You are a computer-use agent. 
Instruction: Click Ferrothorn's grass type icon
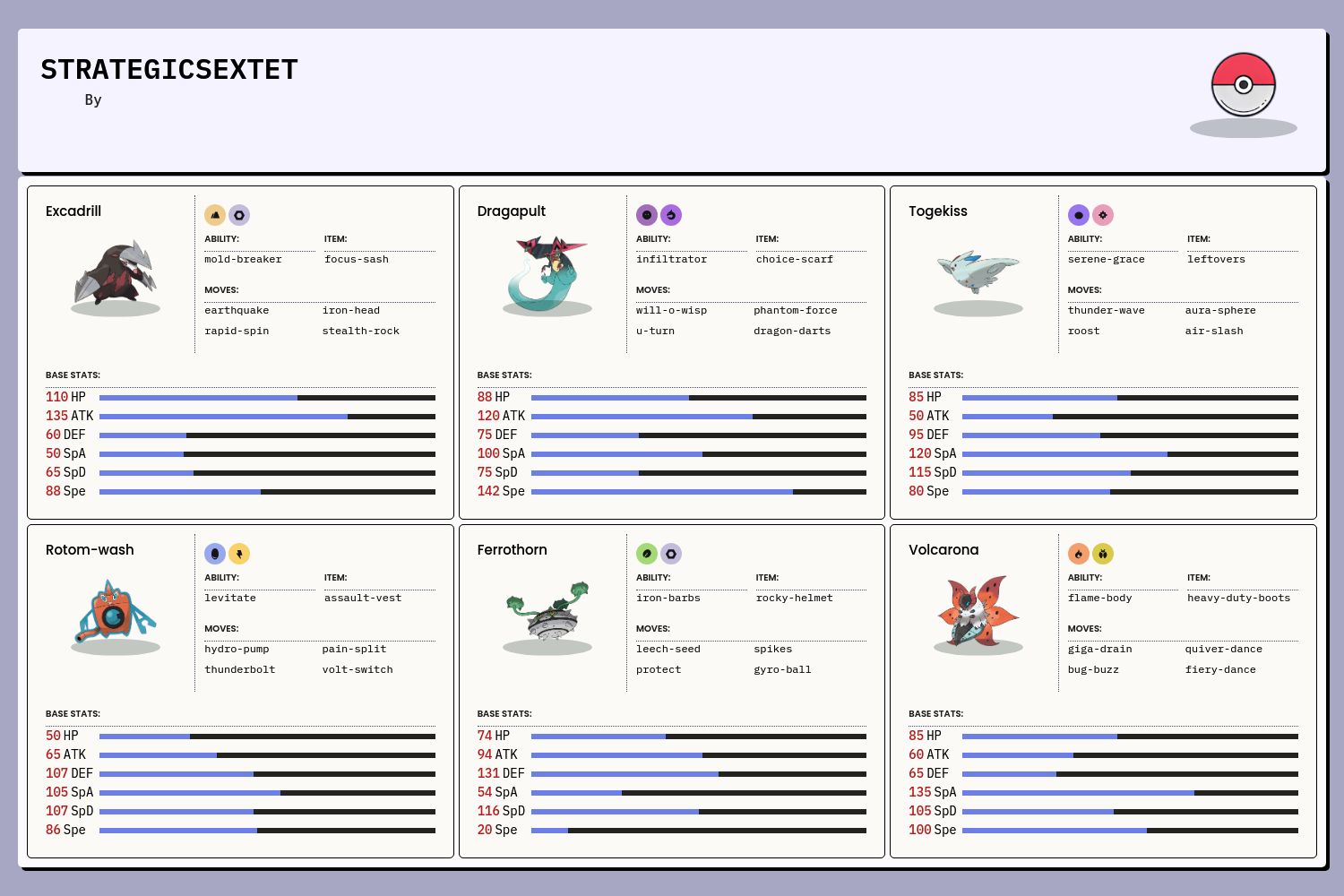(647, 554)
